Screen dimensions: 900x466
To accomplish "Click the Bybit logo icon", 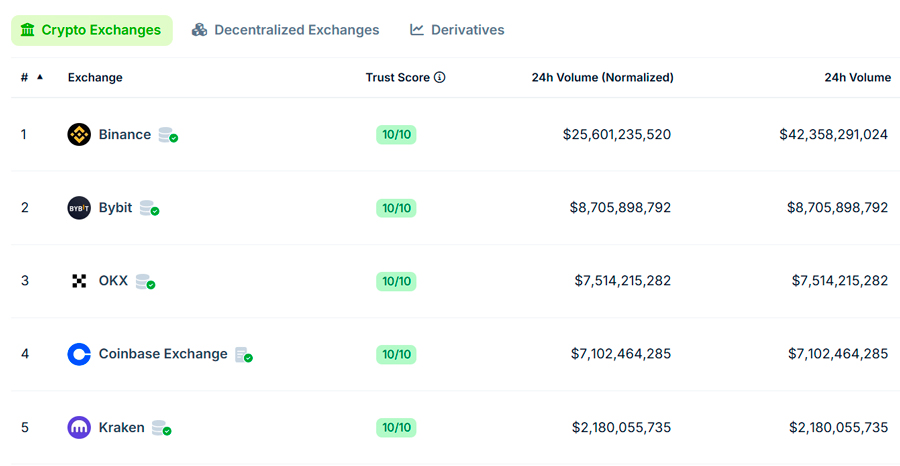I will [x=79, y=208].
